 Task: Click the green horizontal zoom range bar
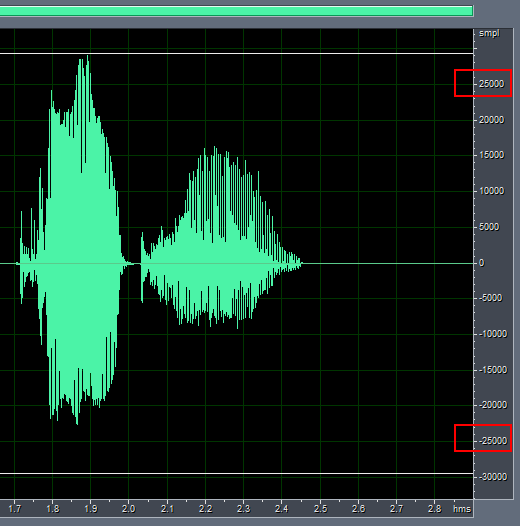coord(236,11)
